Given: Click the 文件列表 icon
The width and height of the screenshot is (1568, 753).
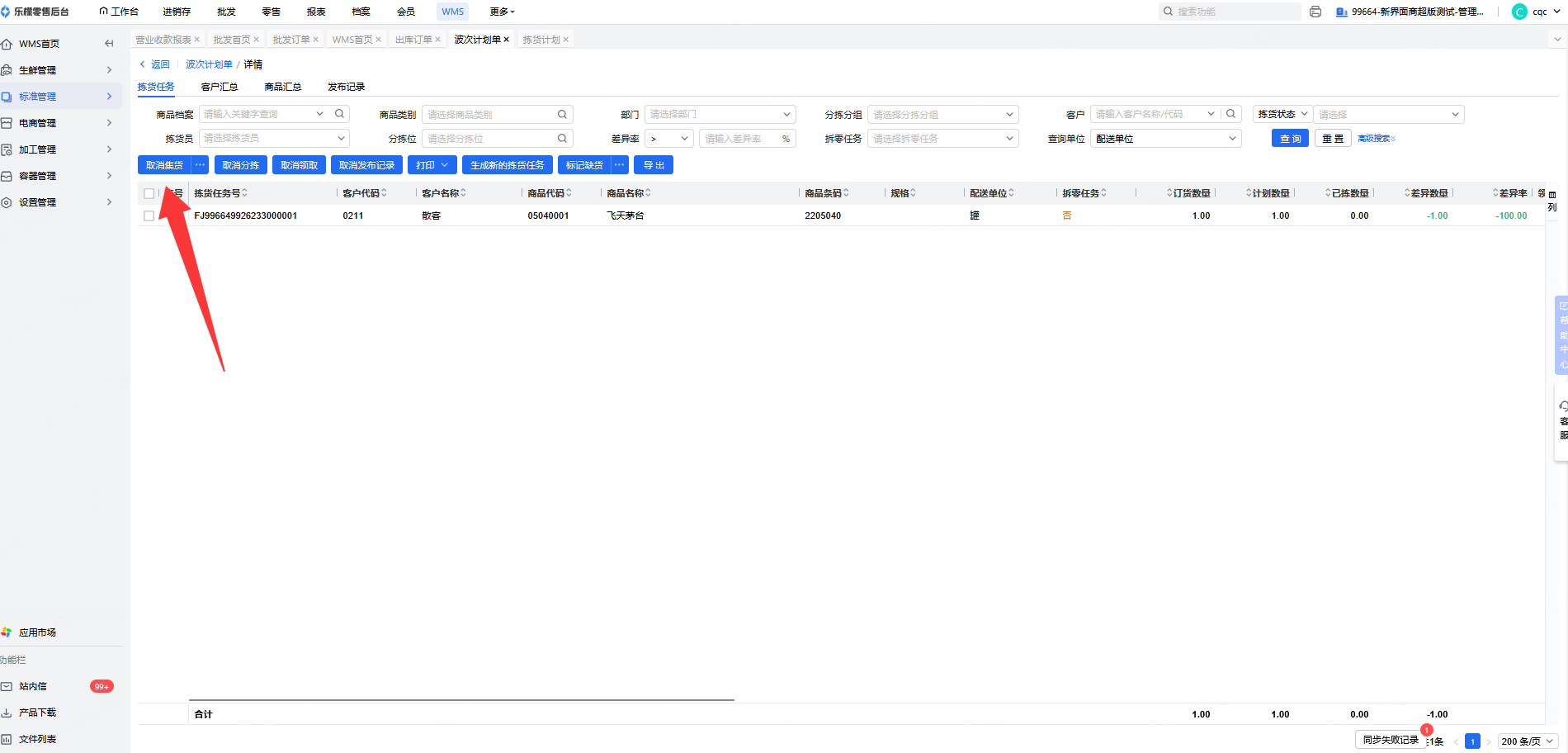Looking at the screenshot, I should click(x=7, y=739).
